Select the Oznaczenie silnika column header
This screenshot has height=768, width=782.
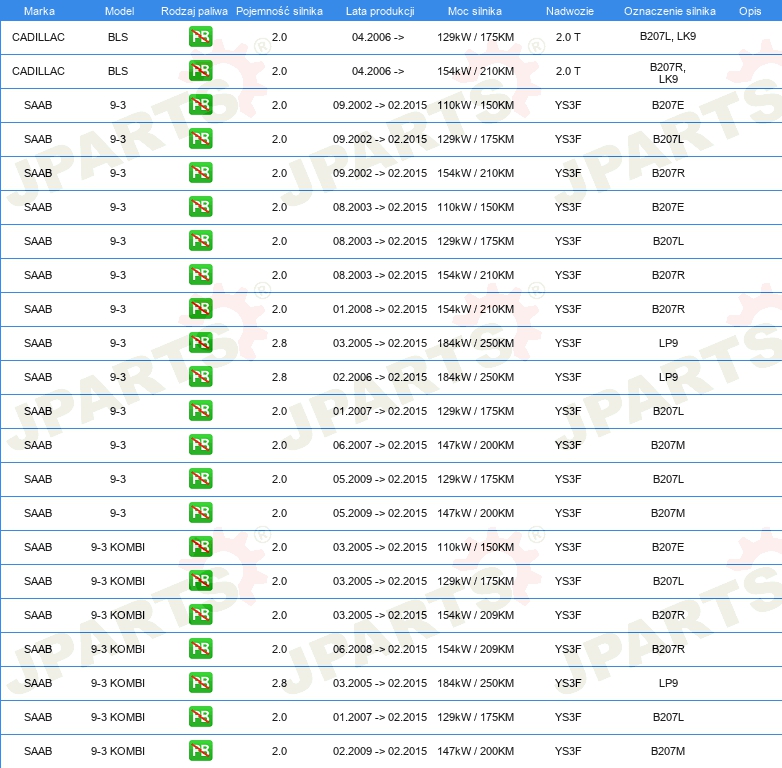coord(668,10)
